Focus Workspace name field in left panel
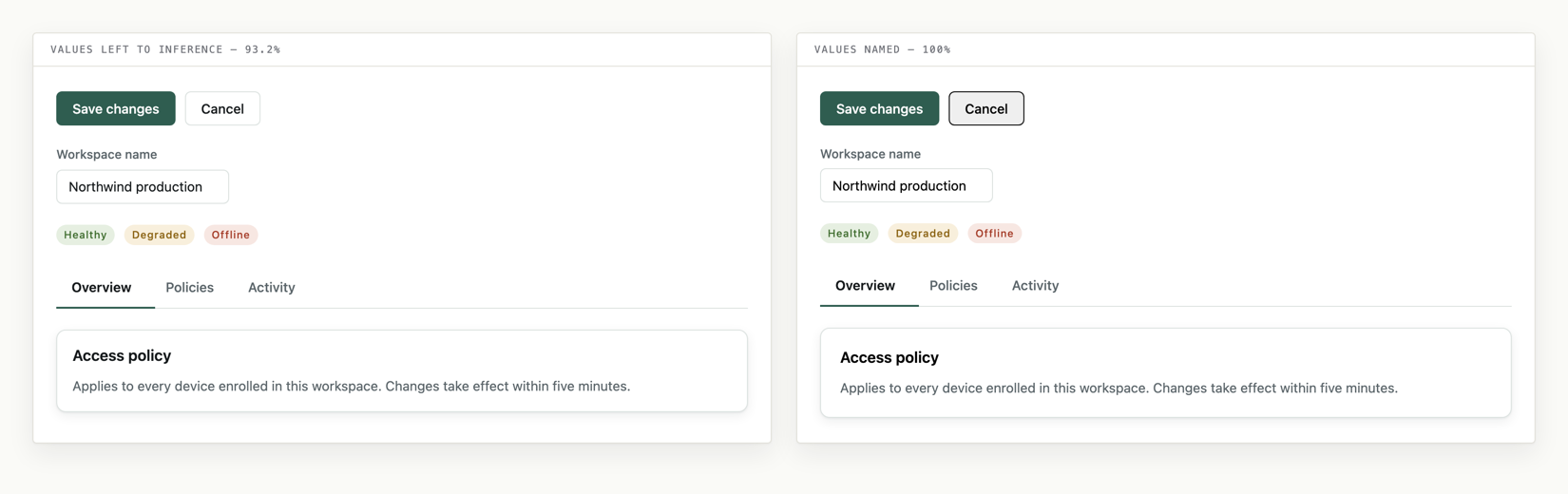The width and height of the screenshot is (1568, 494). (143, 186)
